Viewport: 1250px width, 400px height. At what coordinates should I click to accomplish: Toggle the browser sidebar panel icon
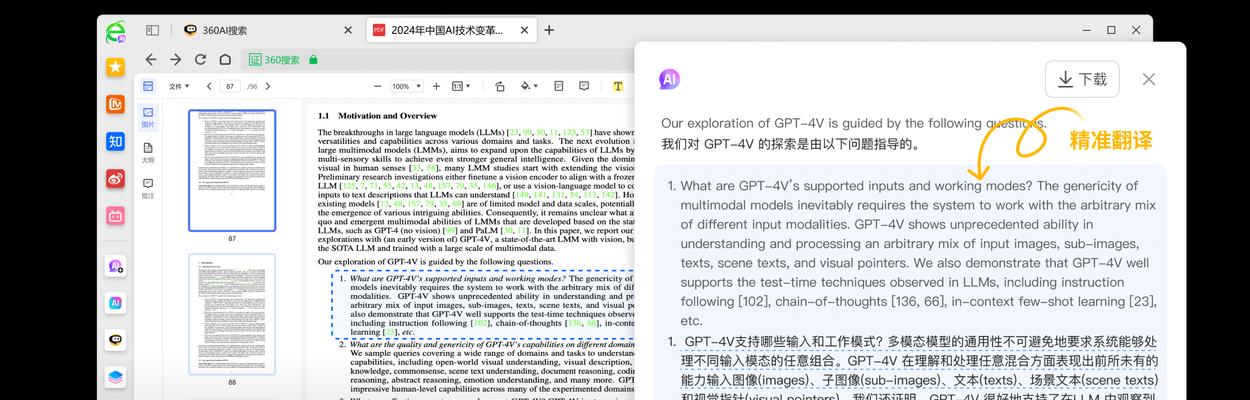(x=152, y=30)
